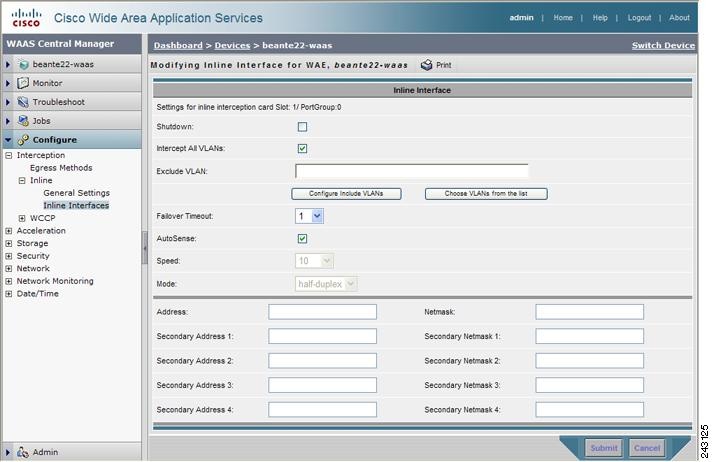Viewport: 712px width, 462px height.
Task: Click the Submit button
Action: point(603,448)
